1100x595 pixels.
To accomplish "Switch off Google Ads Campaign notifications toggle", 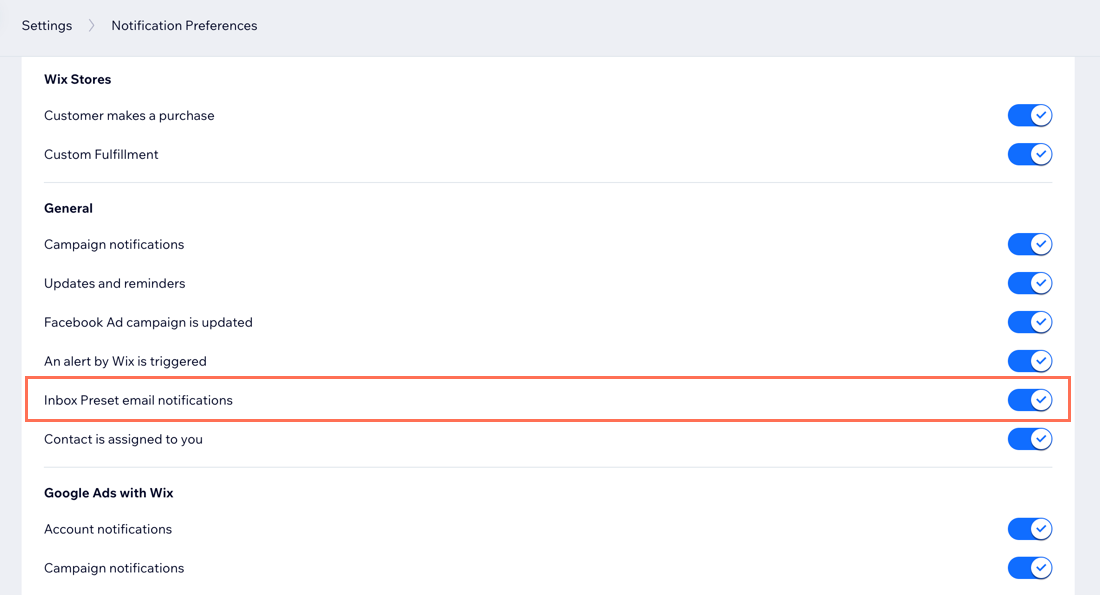I will (1030, 568).
